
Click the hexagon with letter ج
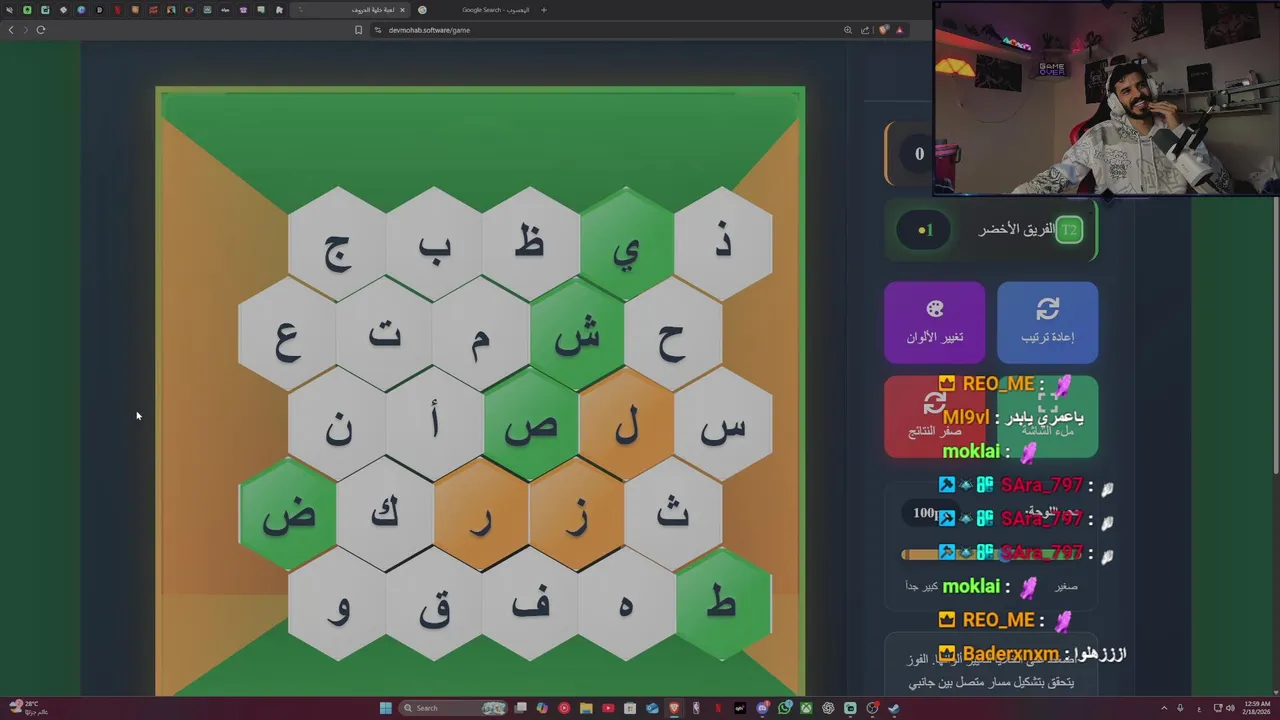coord(337,244)
